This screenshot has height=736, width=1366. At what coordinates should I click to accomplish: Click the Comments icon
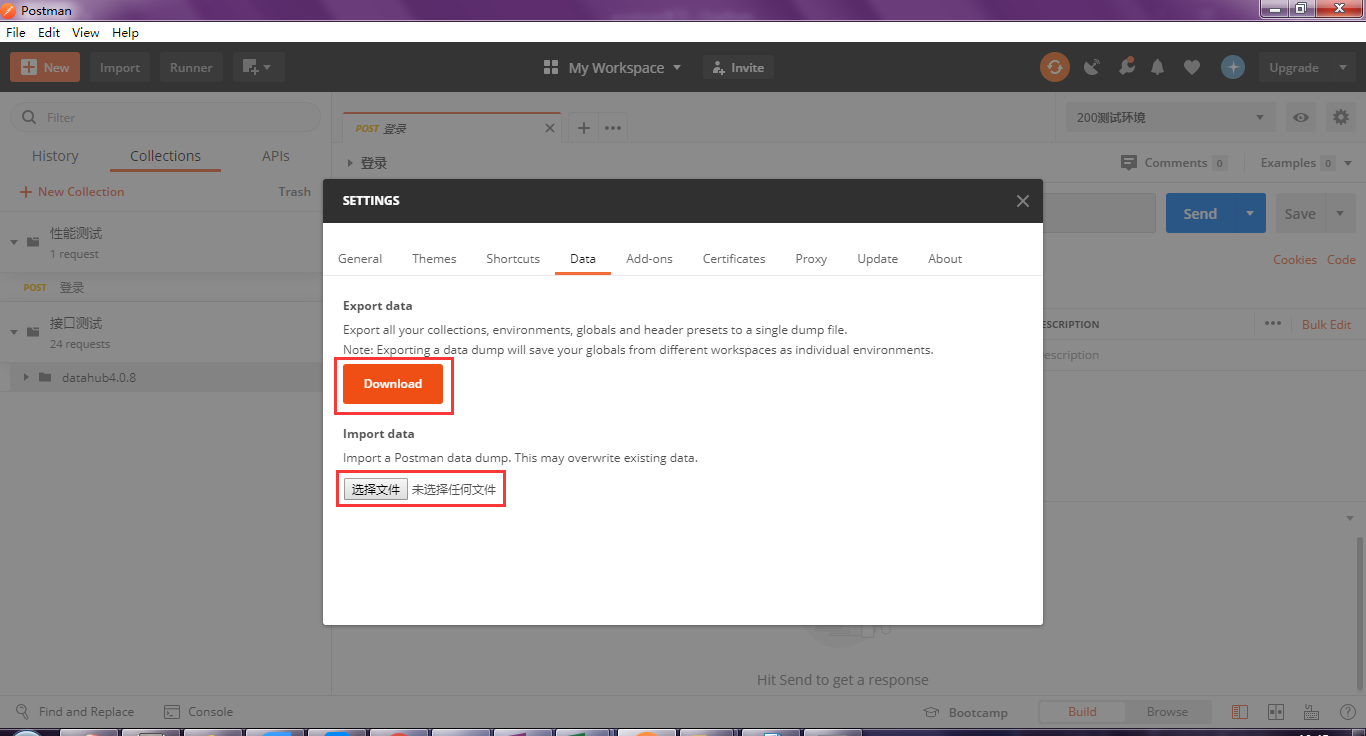pyautogui.click(x=1129, y=162)
